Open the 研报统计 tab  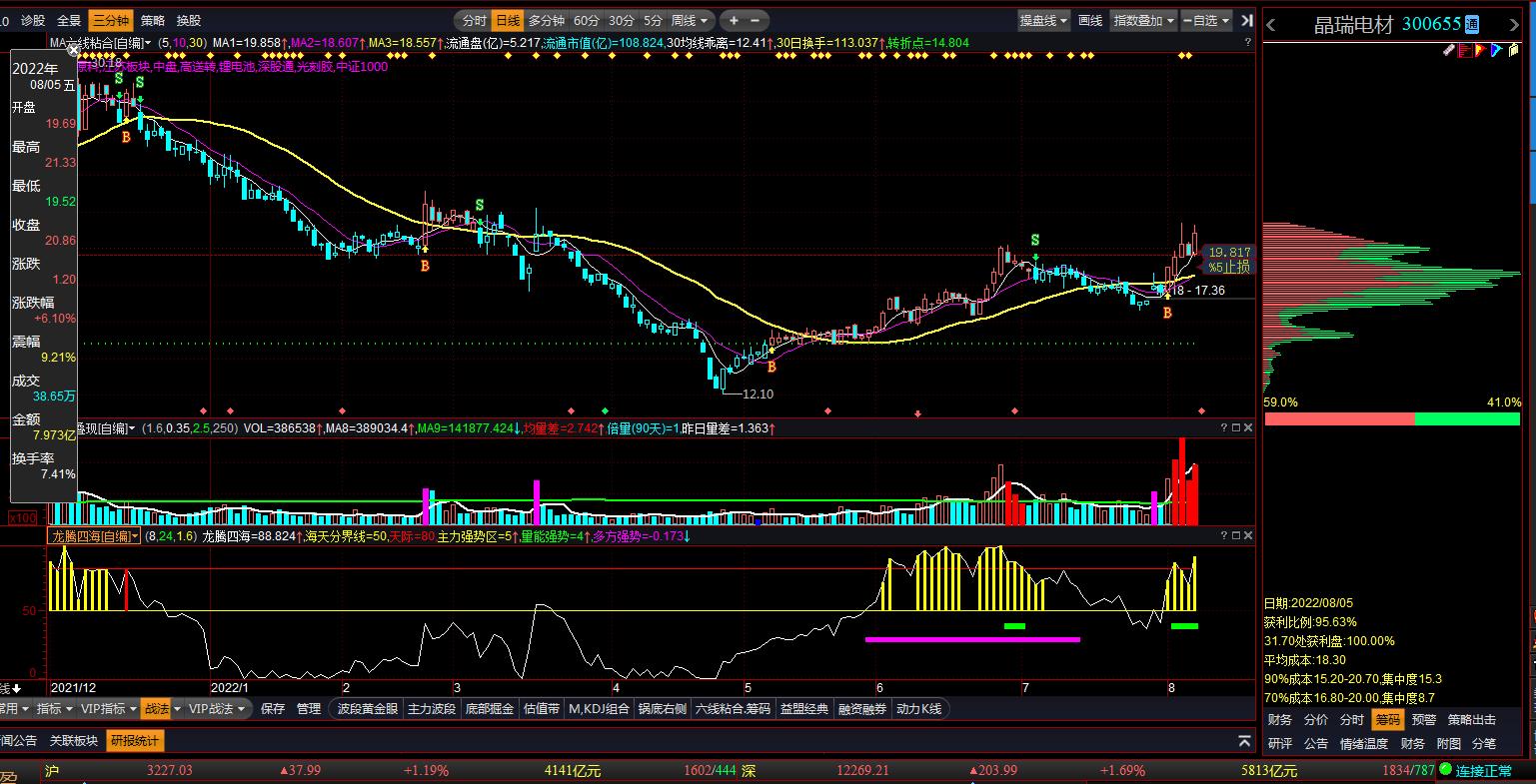pyautogui.click(x=135, y=741)
